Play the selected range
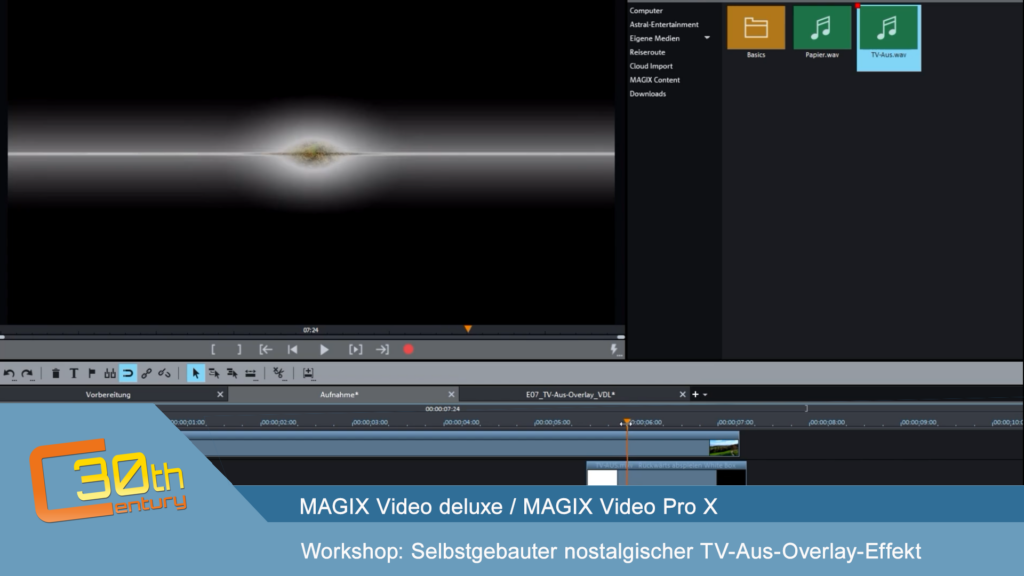The image size is (1024, 576). tap(355, 350)
